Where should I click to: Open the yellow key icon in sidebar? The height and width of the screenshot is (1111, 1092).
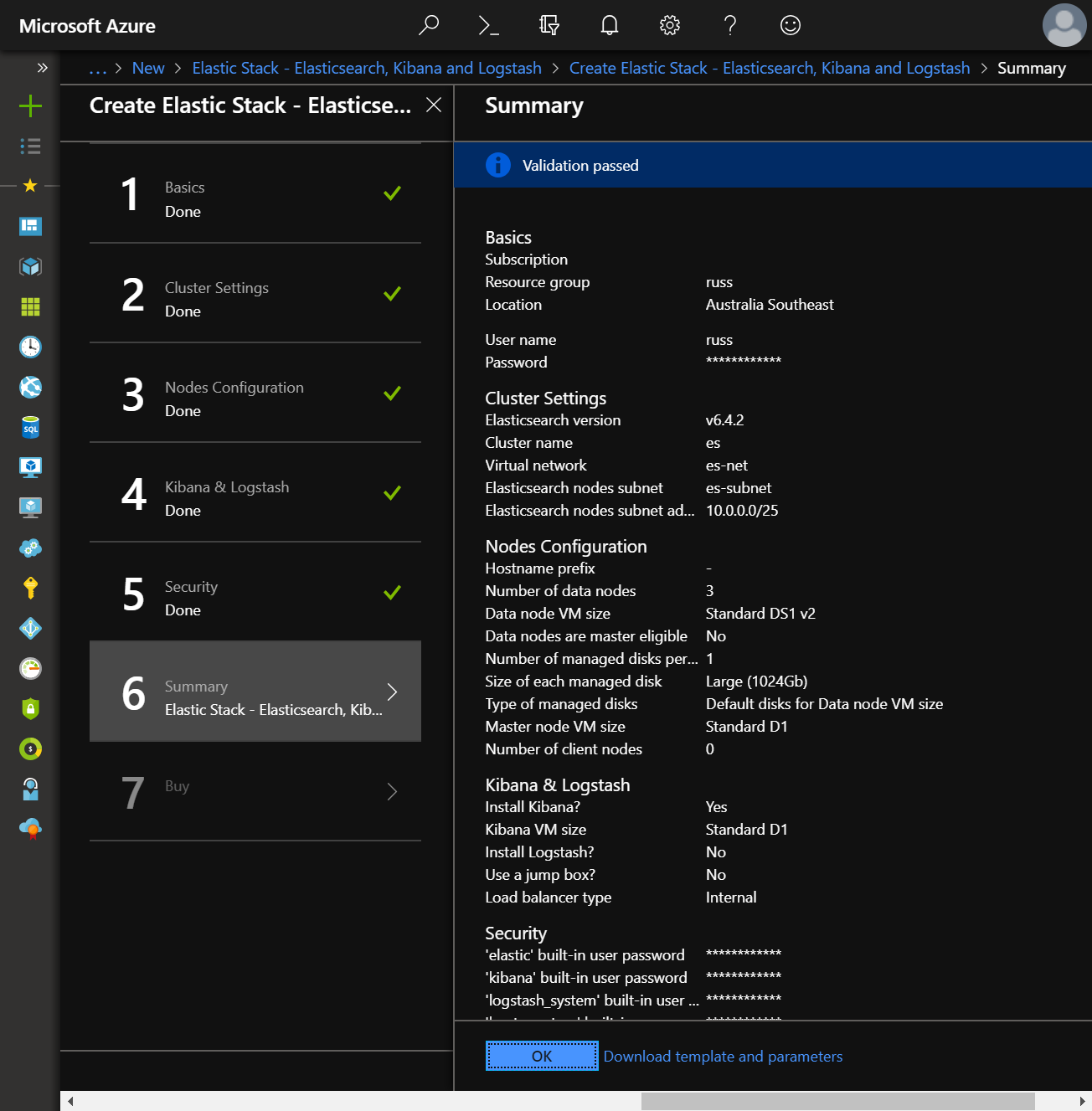(30, 589)
